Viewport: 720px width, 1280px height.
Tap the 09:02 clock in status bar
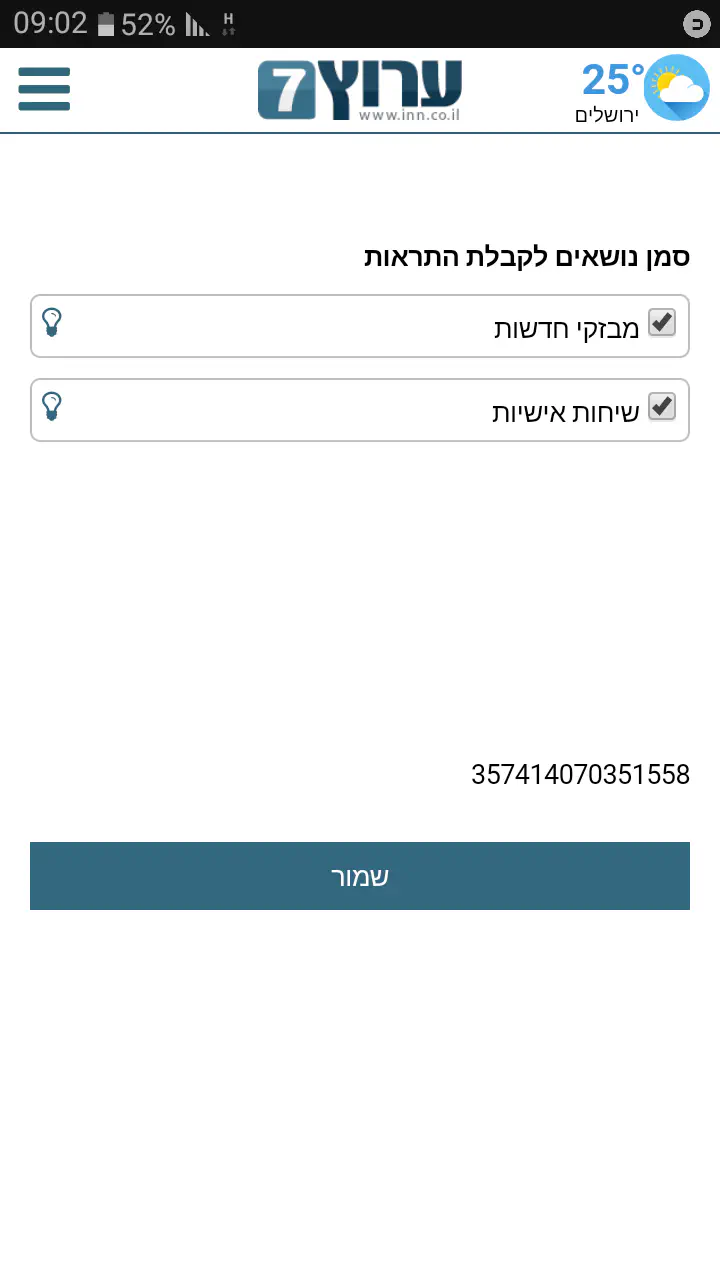pos(51,24)
